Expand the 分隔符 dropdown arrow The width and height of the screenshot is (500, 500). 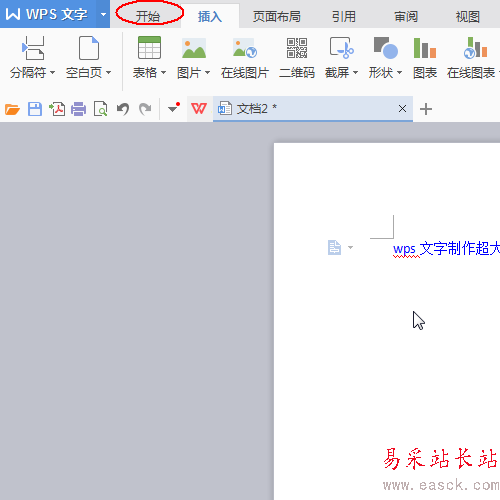(x=52, y=72)
